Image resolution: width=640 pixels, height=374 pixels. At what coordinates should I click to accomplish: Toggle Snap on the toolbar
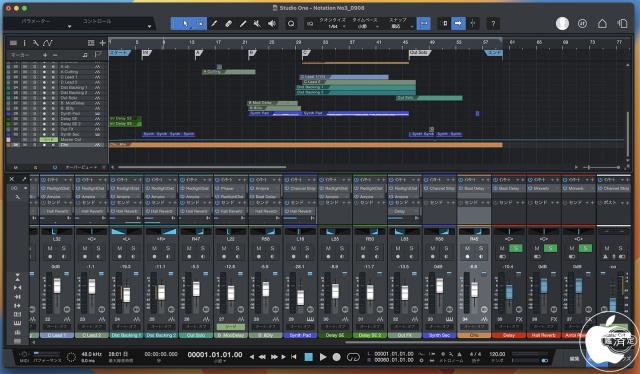424,24
